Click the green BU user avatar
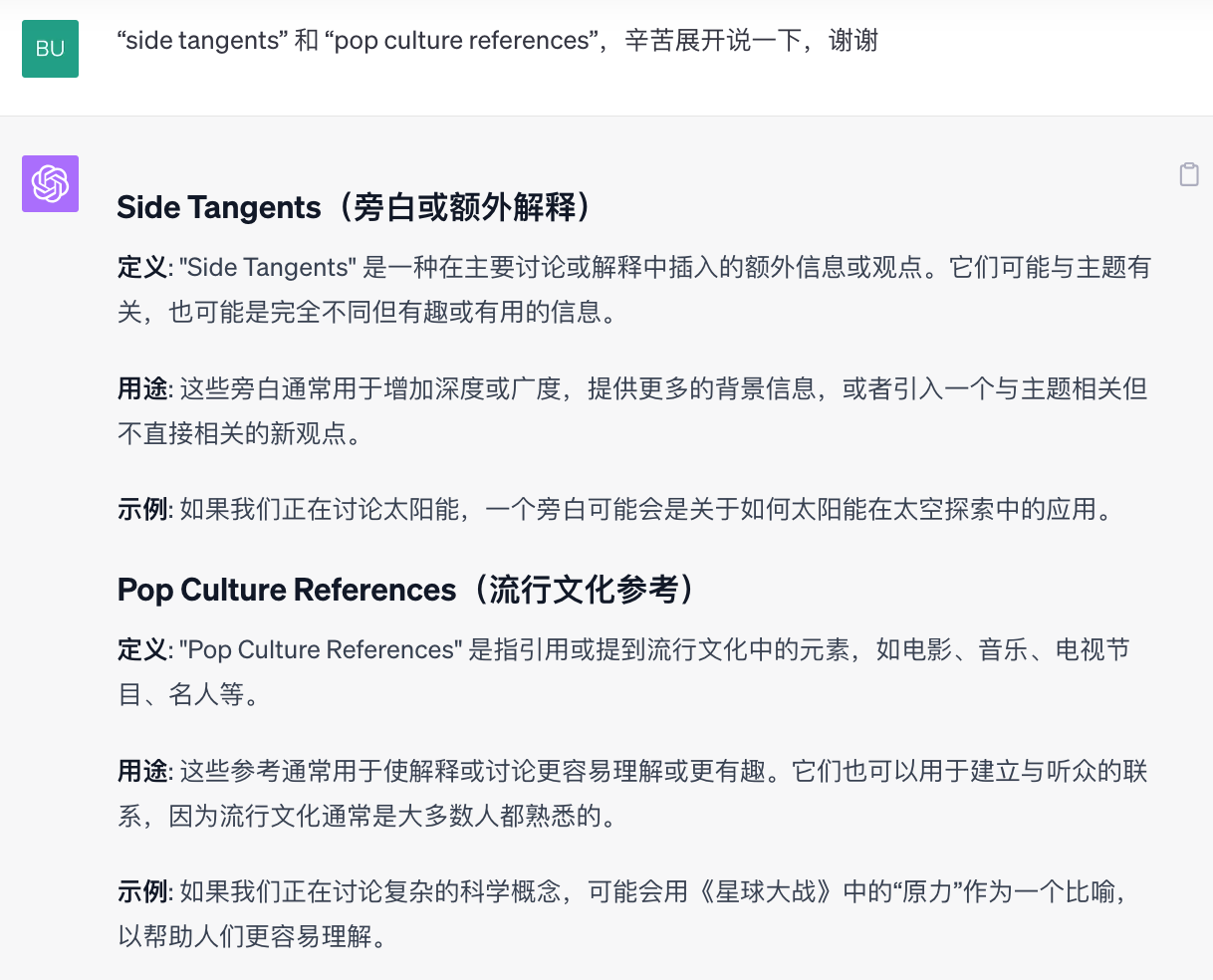The width and height of the screenshot is (1213, 980). (50, 48)
